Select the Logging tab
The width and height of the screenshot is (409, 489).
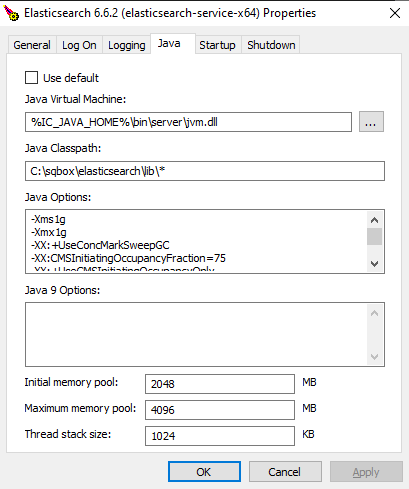(126, 45)
